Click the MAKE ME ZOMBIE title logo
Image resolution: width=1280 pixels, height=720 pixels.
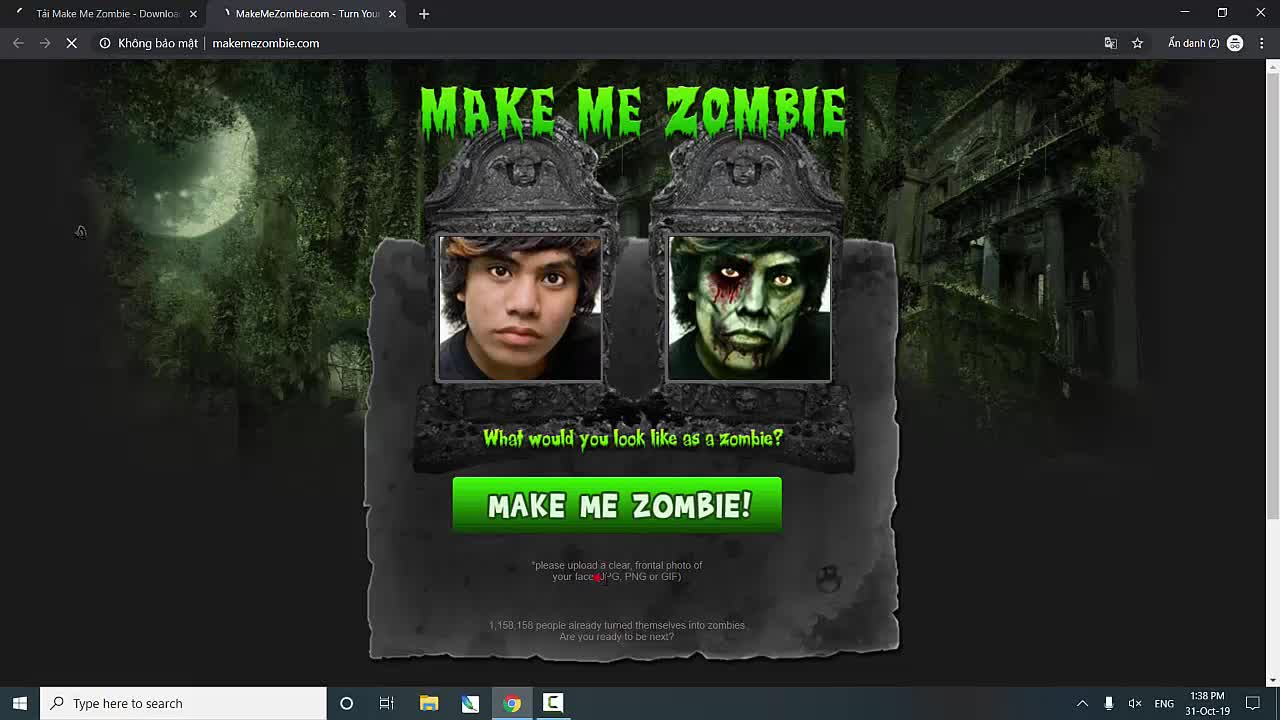coord(633,110)
